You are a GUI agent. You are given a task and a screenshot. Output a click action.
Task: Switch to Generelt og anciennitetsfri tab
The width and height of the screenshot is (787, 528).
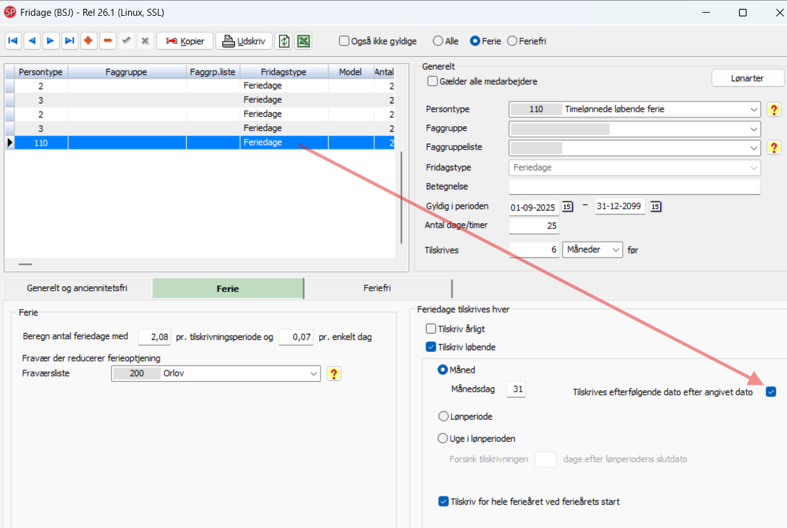[77, 288]
